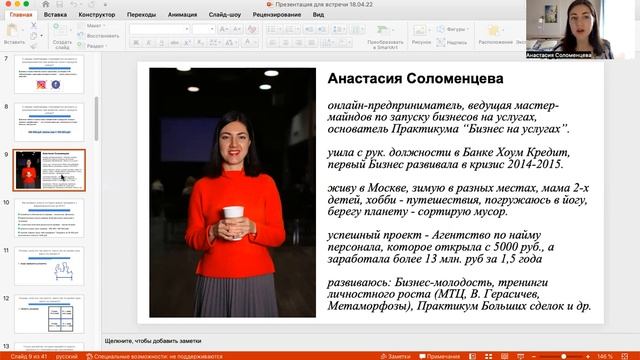640x360 pixels.
Task: Toggle the Примечания comments pane
Action: click(440, 356)
